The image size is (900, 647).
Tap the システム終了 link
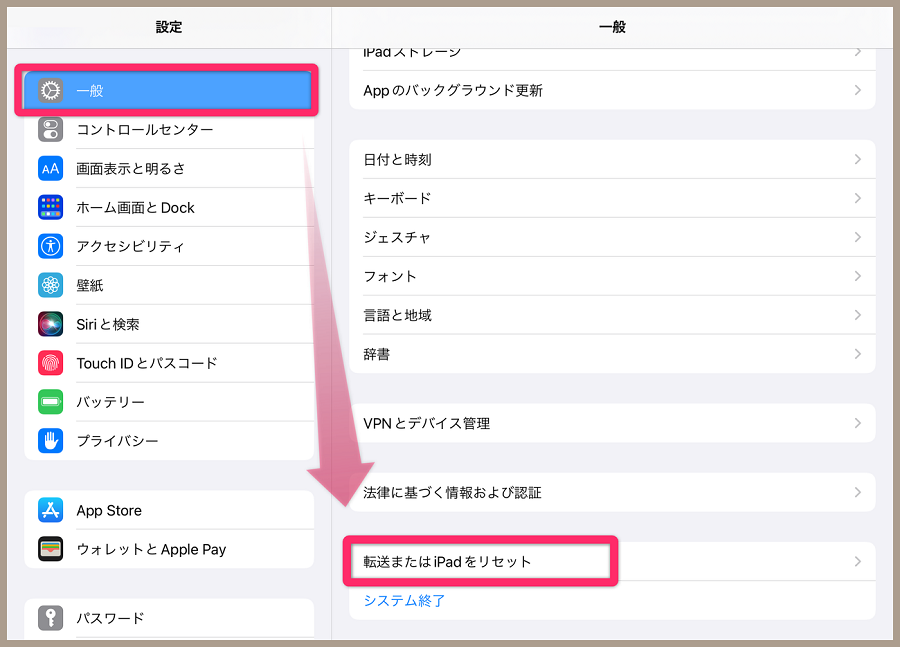pos(405,600)
